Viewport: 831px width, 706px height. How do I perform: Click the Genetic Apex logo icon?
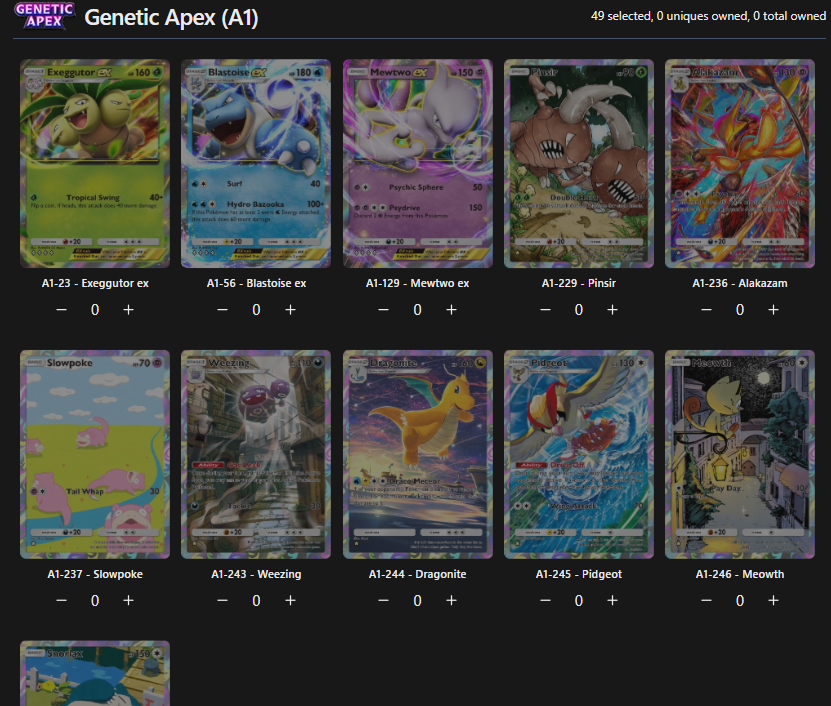tap(45, 16)
